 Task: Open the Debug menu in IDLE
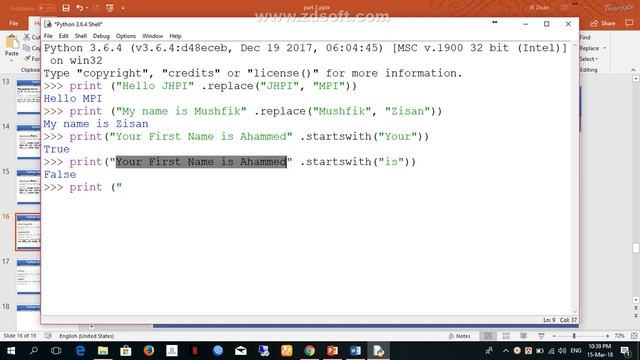pyautogui.click(x=101, y=36)
